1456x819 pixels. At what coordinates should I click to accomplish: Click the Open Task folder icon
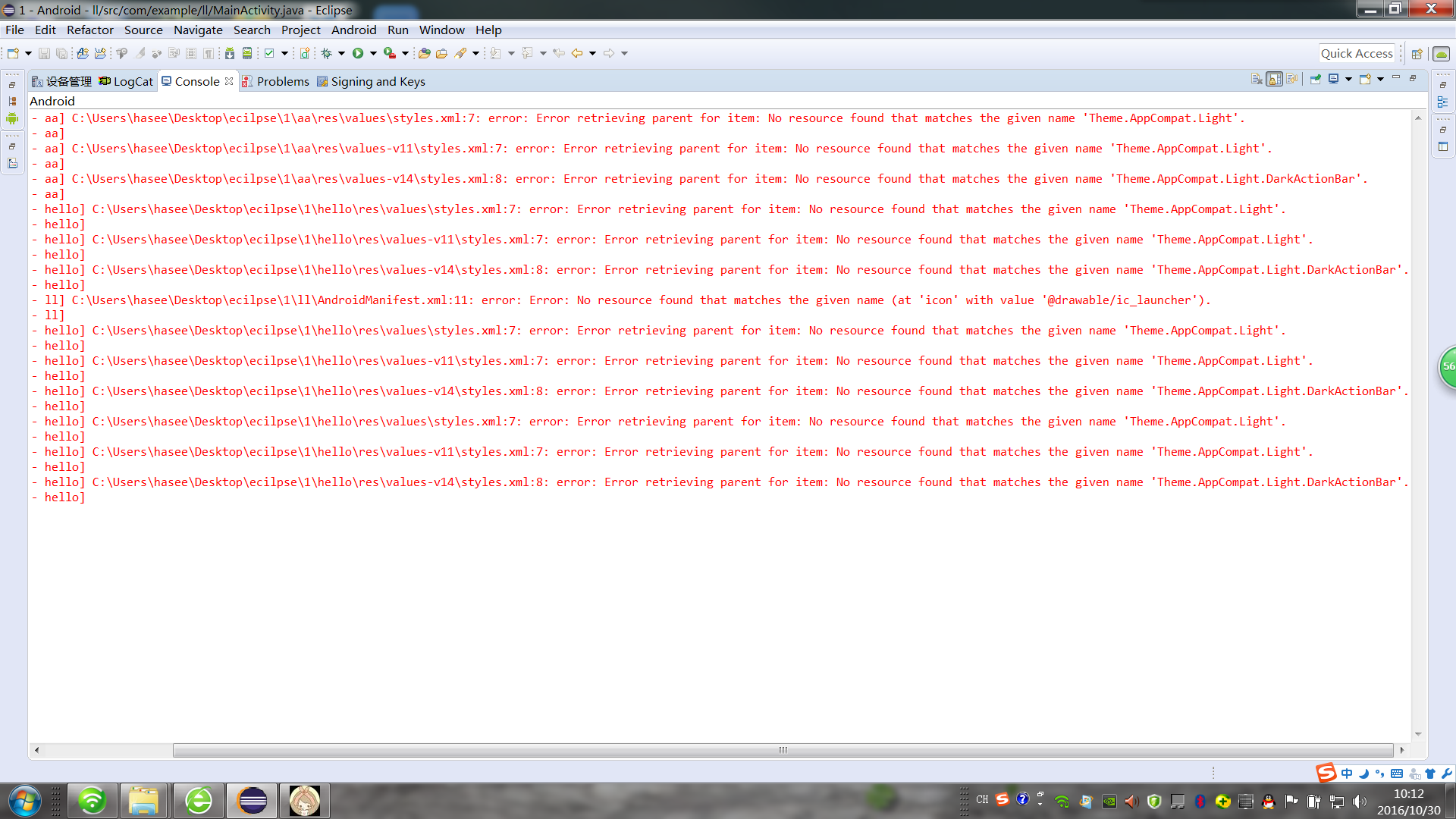point(441,53)
